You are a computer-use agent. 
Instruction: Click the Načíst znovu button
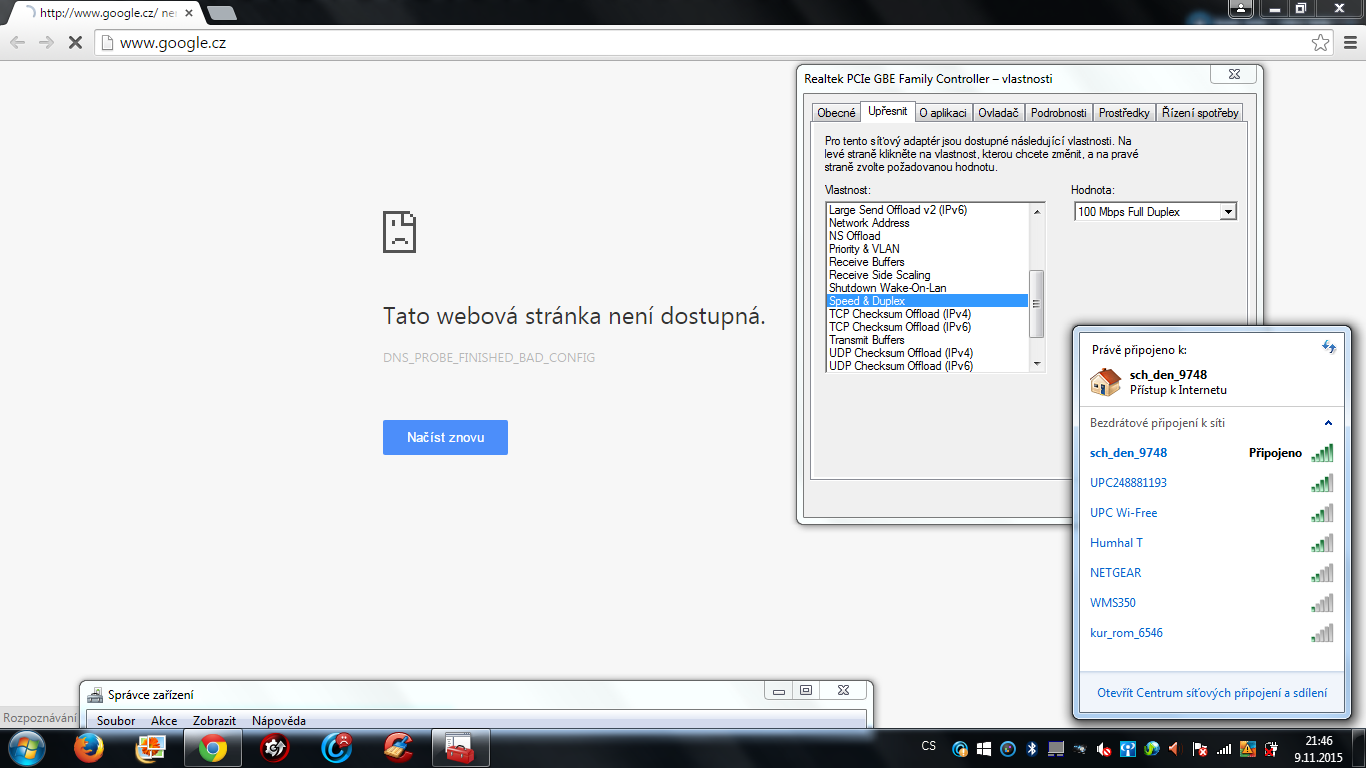point(445,437)
